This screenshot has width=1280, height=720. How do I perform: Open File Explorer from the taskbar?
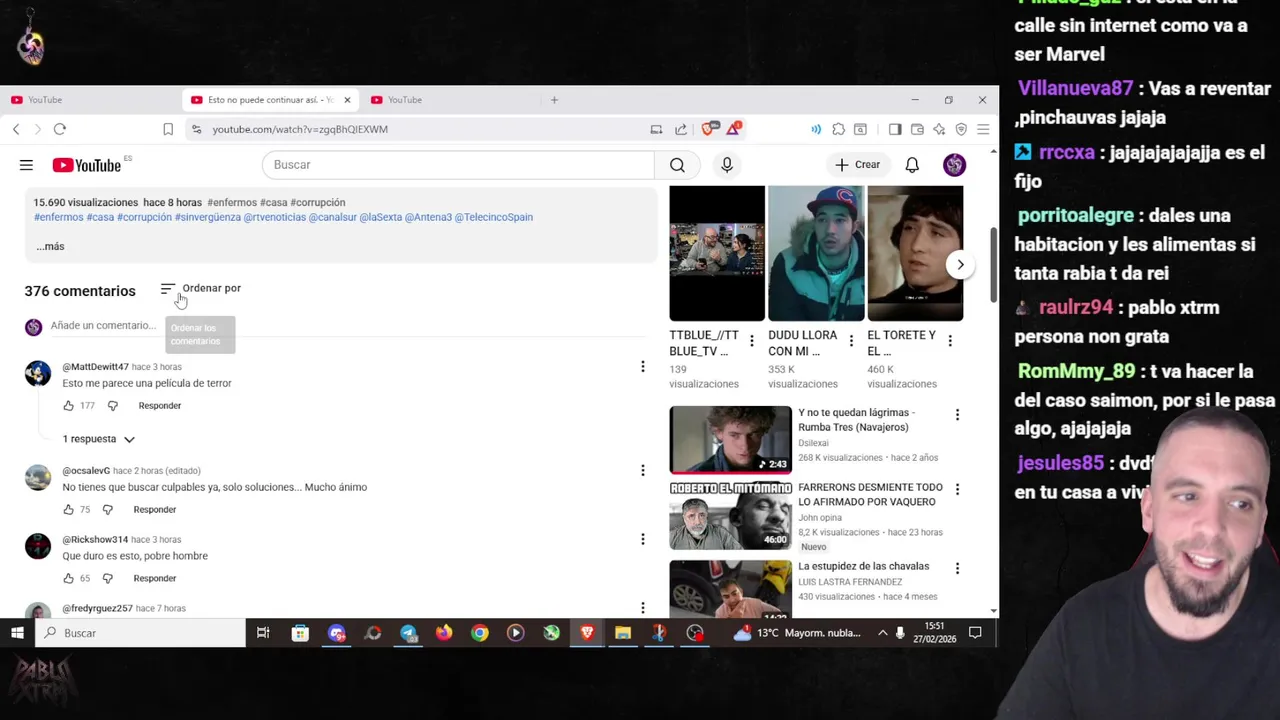[623, 633]
